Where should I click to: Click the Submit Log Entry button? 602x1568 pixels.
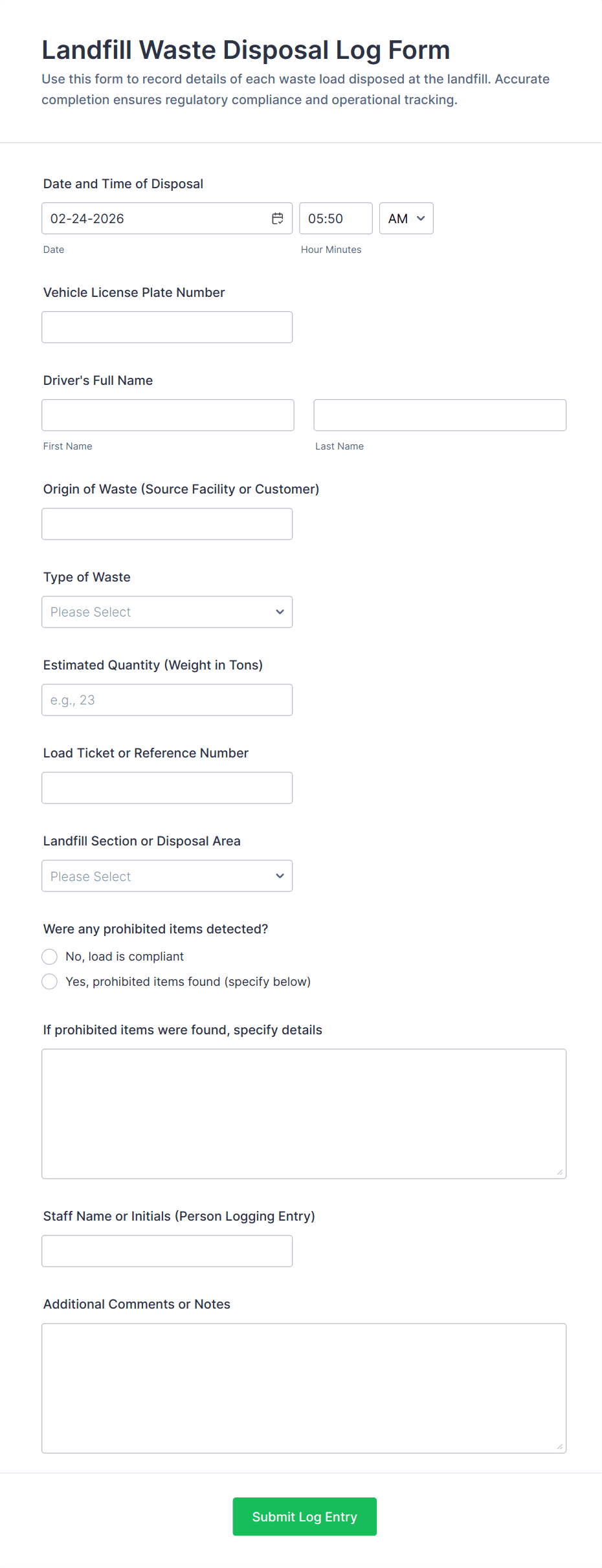(x=304, y=1516)
